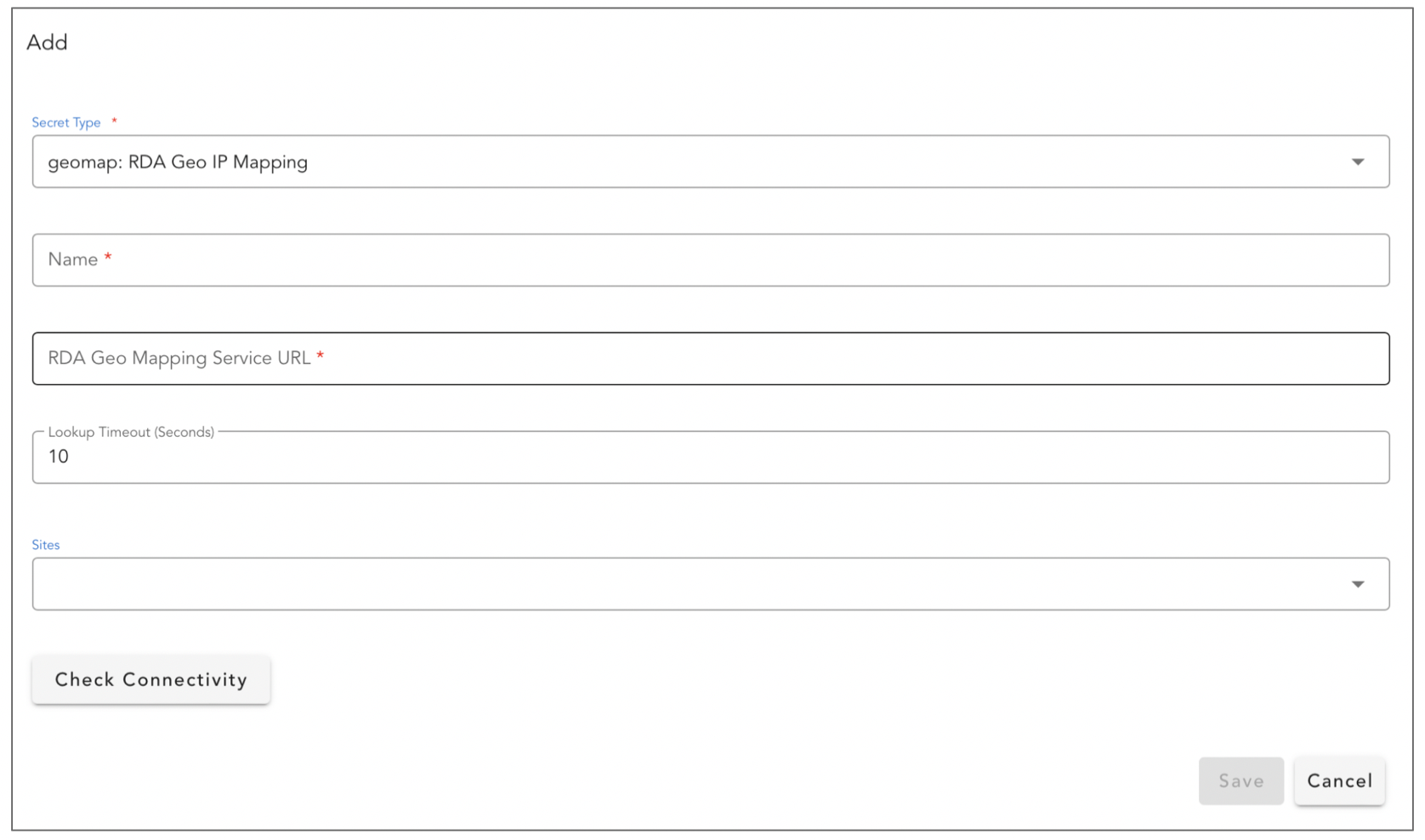Click Cancel to dismiss the form

tap(1339, 780)
